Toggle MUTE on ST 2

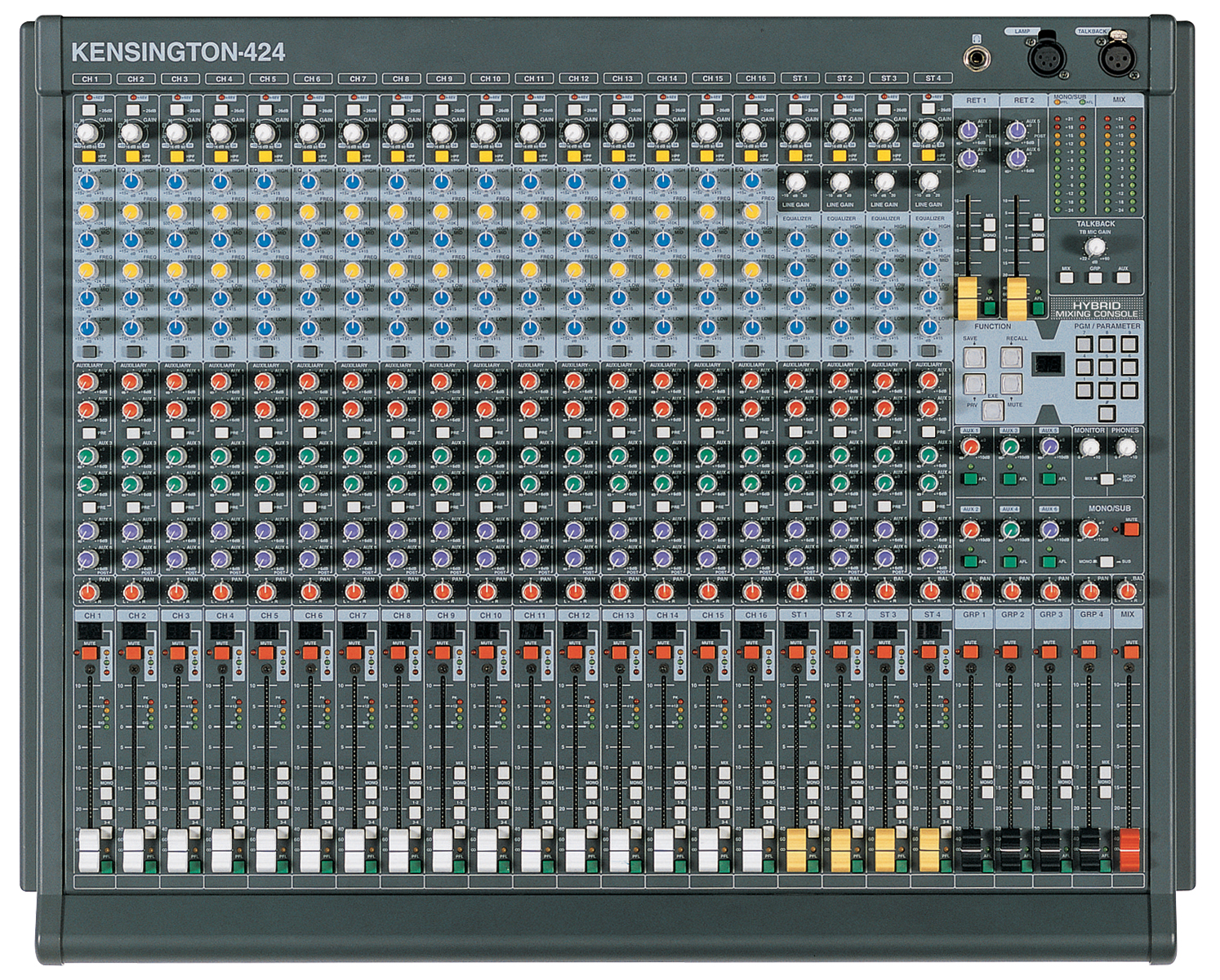click(839, 653)
